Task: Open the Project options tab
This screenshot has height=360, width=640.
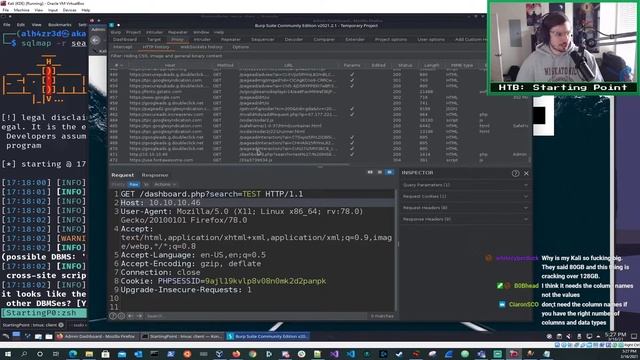Action: [391, 40]
